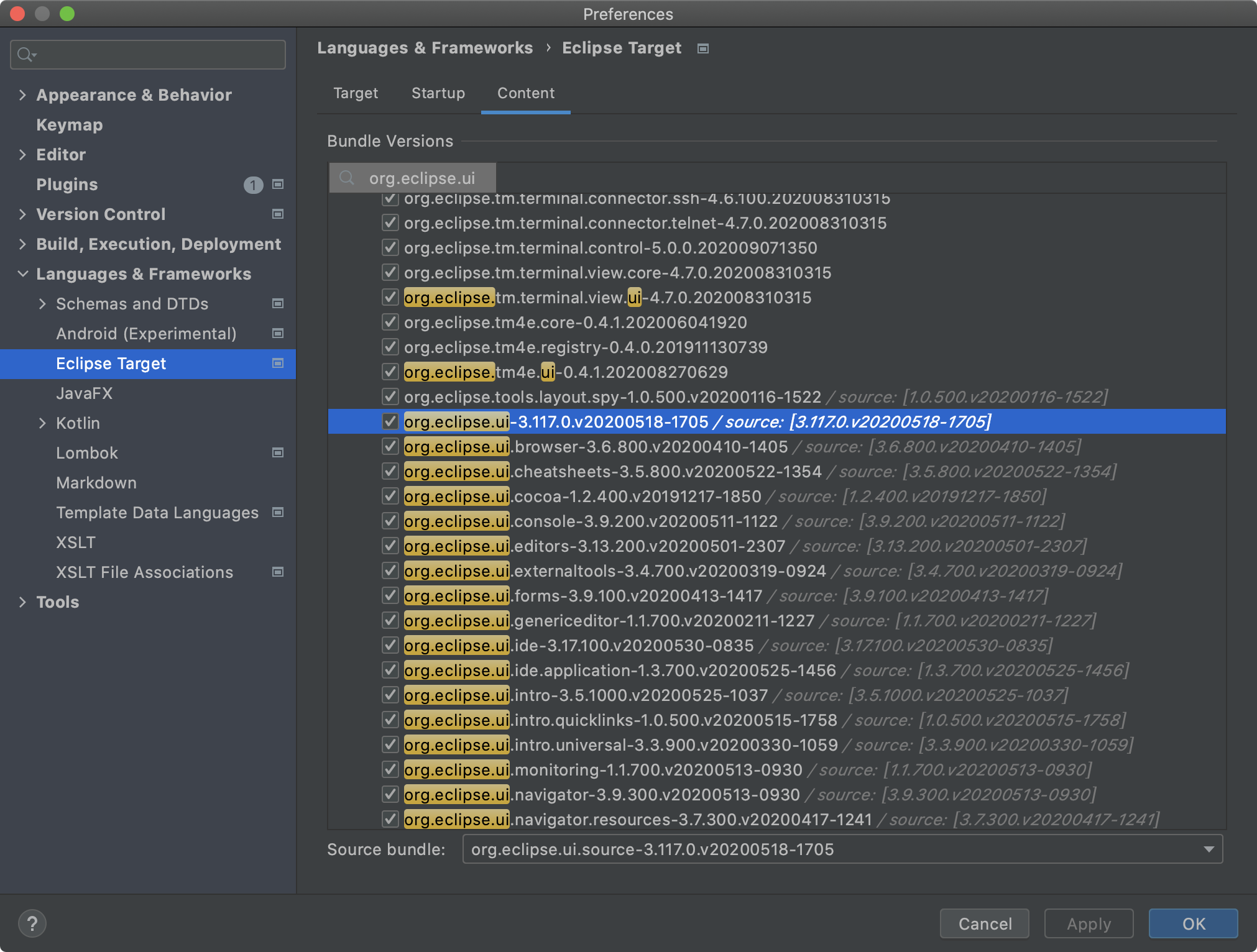Click the Plugins update count badge
This screenshot has height=952, width=1257.
point(253,185)
